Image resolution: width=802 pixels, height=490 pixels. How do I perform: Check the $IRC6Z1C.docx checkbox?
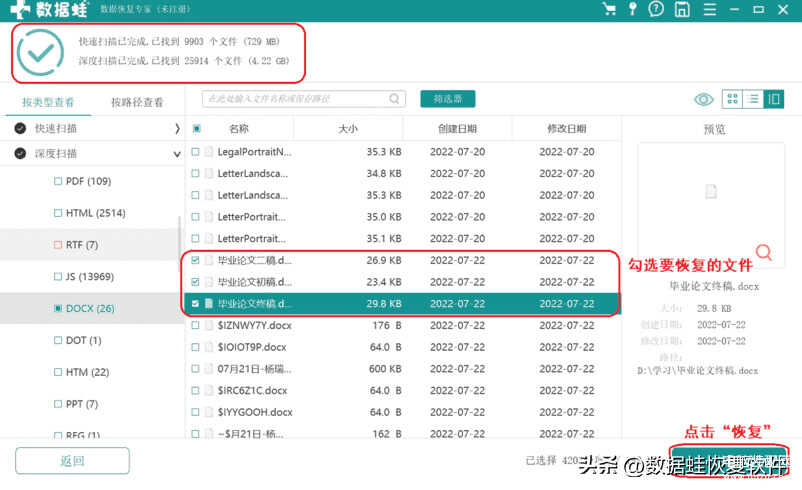pyautogui.click(x=195, y=390)
